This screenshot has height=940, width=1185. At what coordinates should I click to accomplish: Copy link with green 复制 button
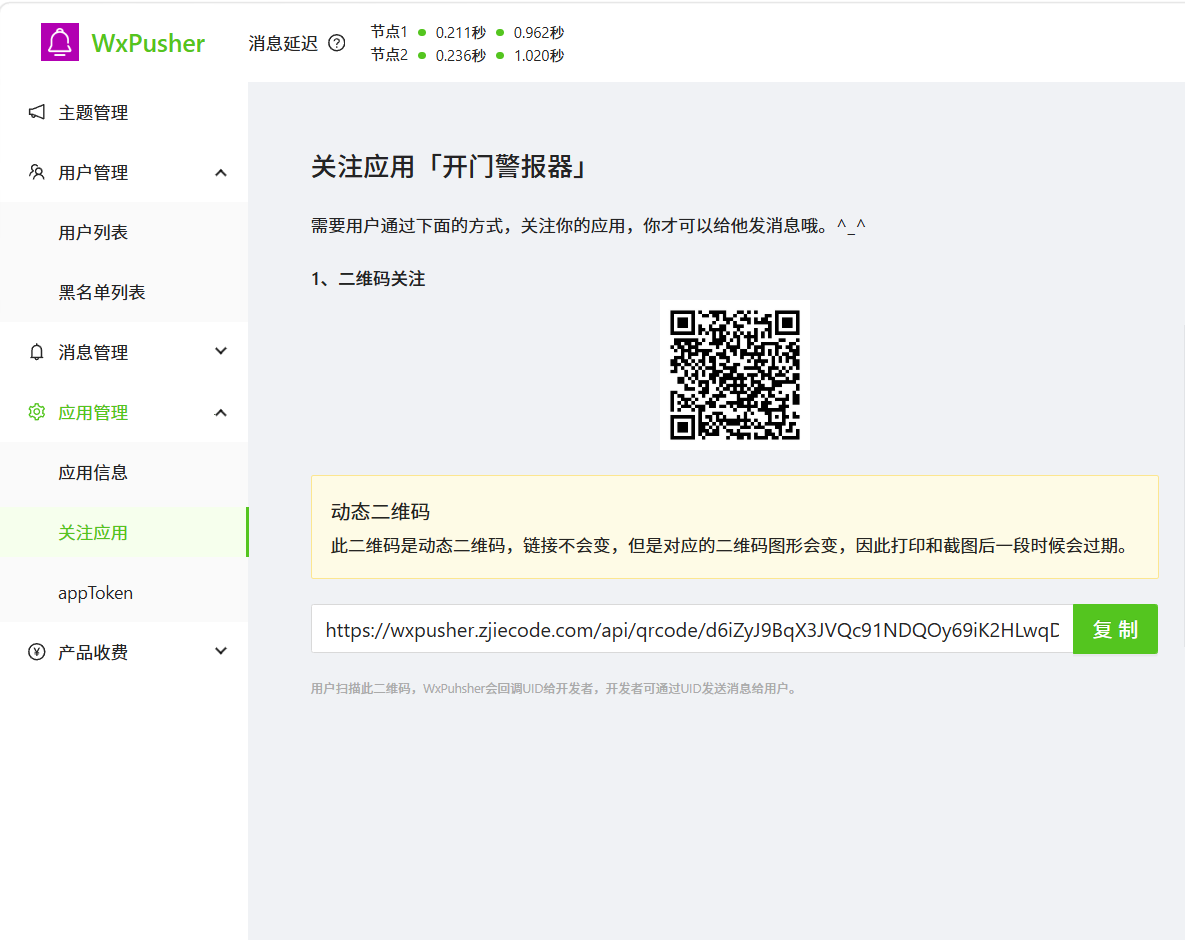[x=1115, y=629]
